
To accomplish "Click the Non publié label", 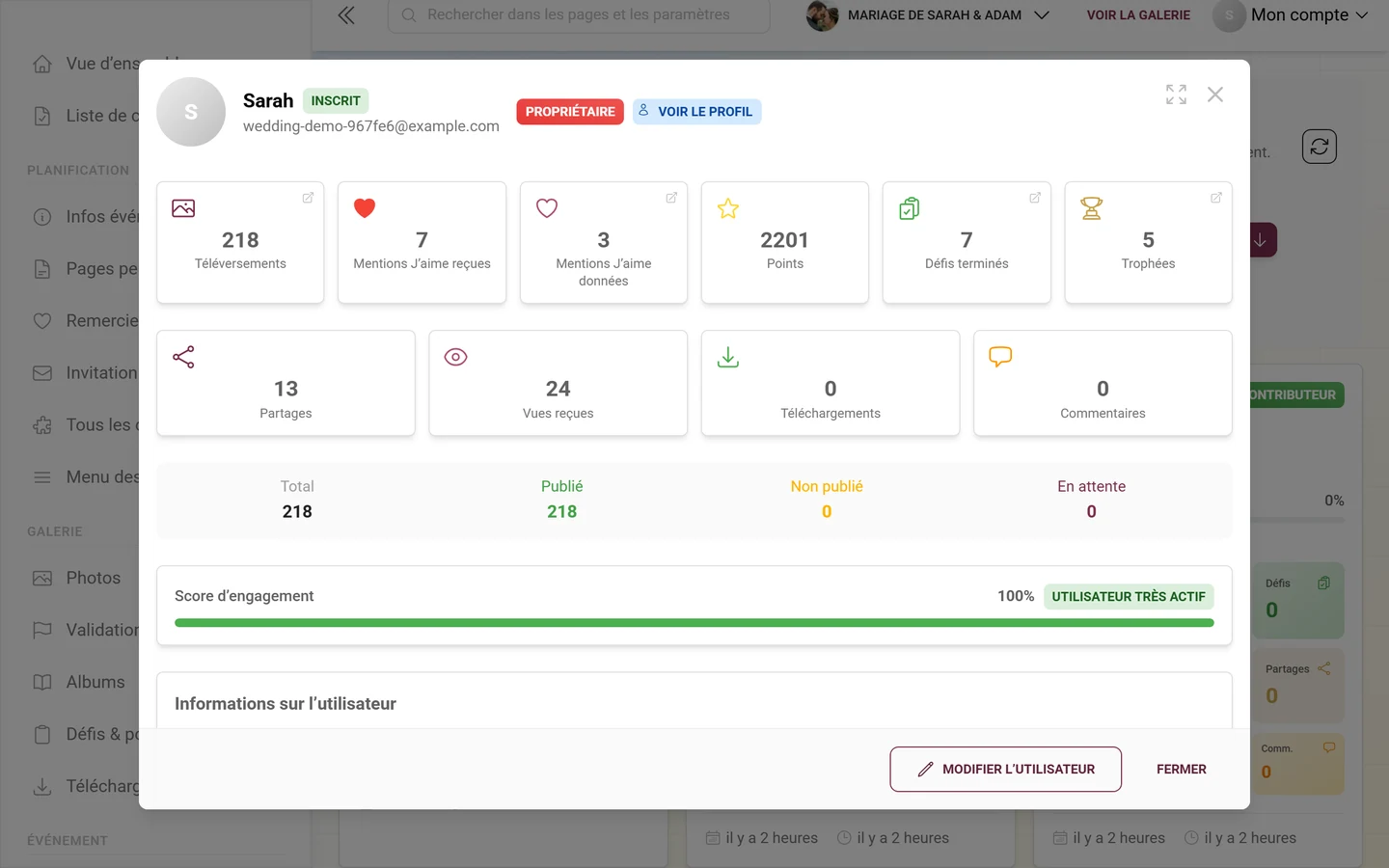I will 827,486.
